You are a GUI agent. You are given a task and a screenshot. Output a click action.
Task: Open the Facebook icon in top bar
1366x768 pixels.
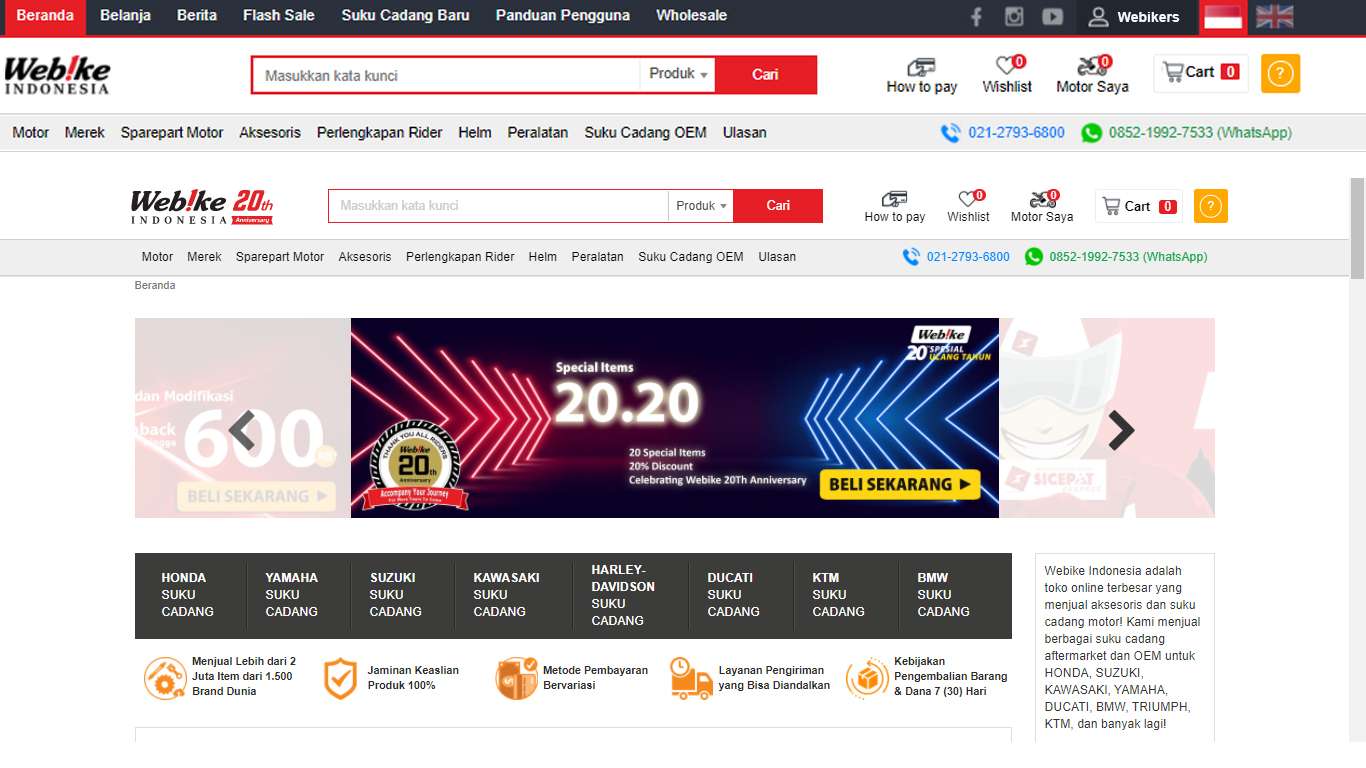[x=976, y=17]
